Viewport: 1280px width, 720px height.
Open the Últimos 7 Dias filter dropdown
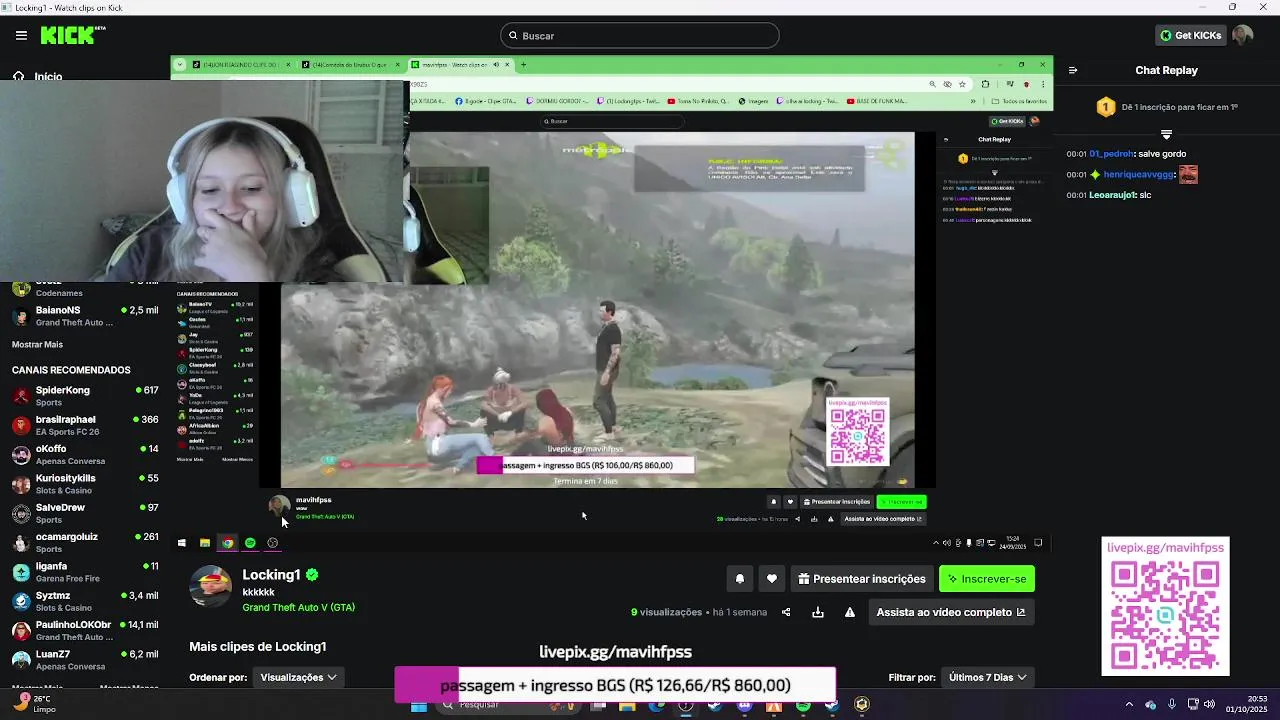[x=988, y=677]
